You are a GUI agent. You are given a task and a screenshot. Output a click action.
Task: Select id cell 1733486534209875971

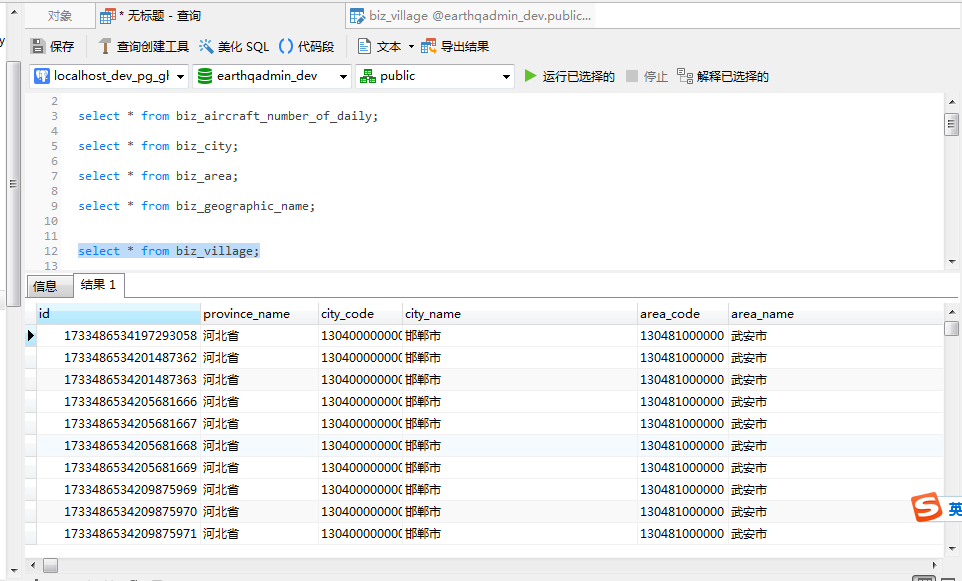118,534
